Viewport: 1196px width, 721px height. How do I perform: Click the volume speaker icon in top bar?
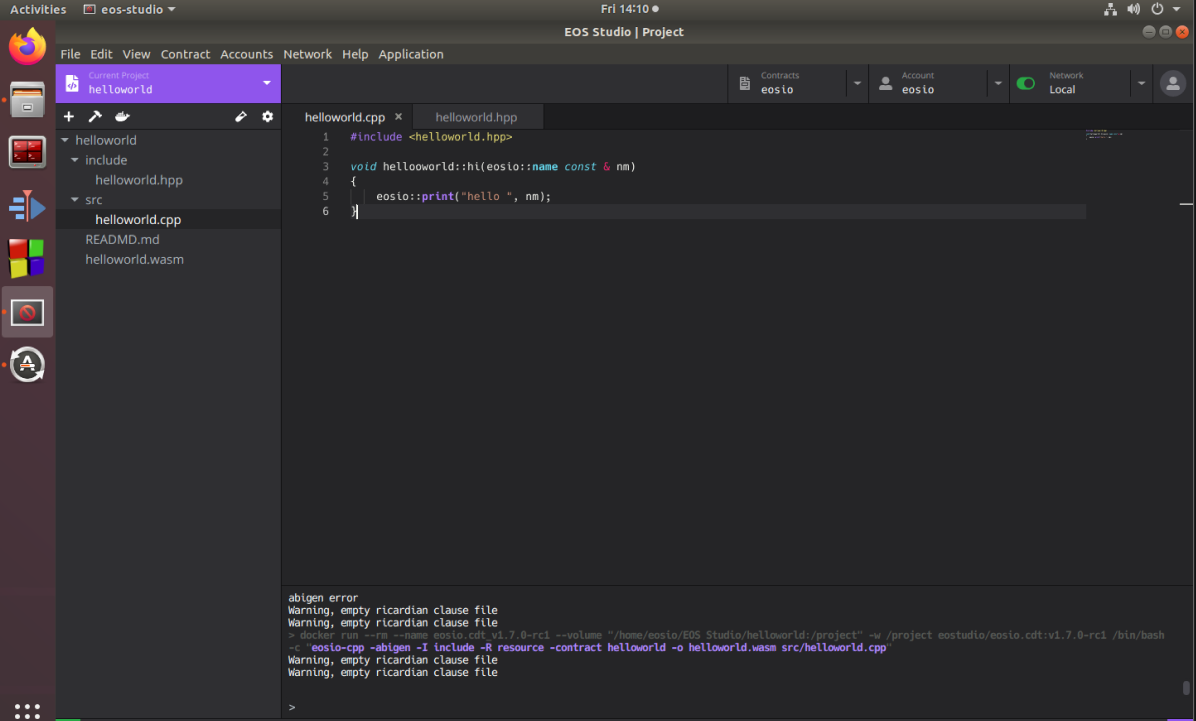click(1134, 9)
